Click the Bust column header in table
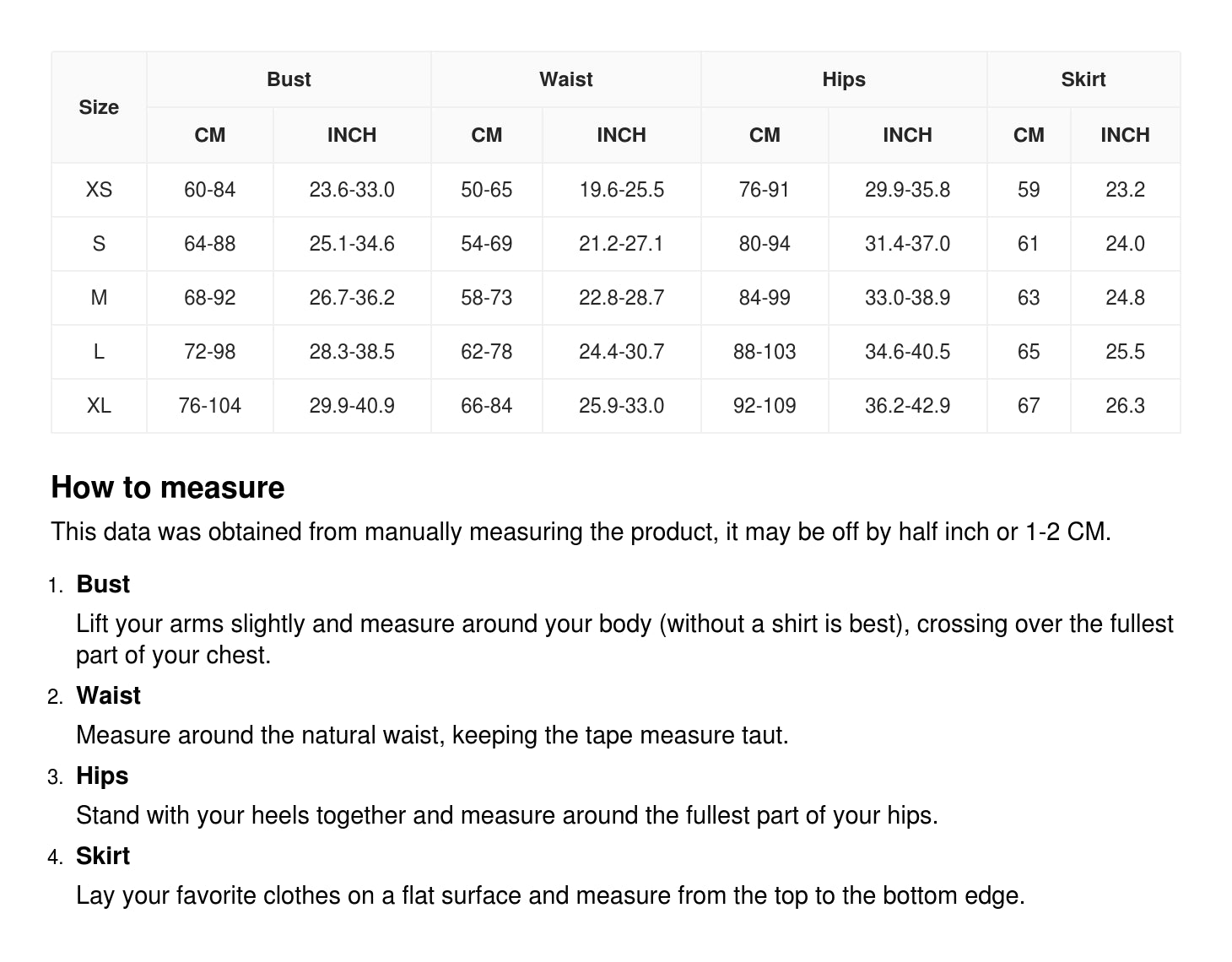Screen dimensions: 1232x962 click(x=289, y=79)
